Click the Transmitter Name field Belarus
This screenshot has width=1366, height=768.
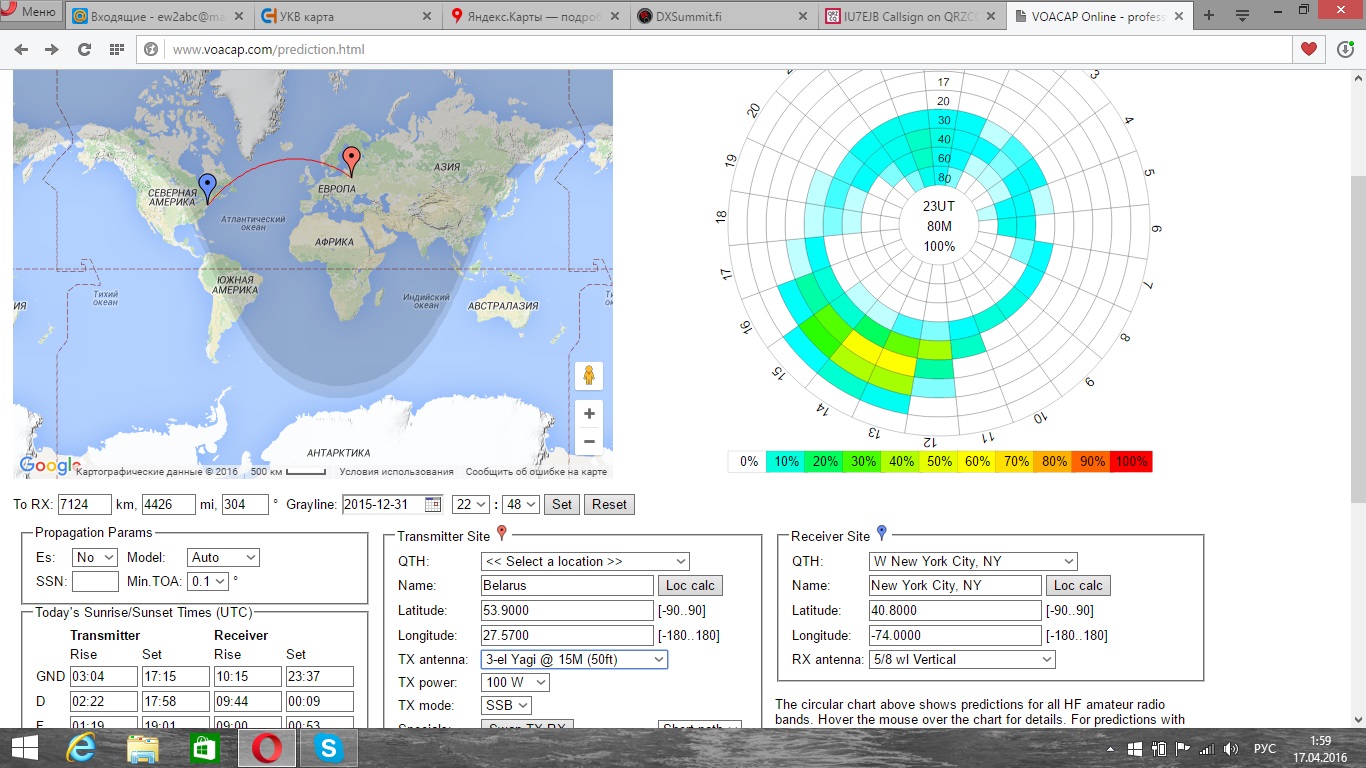tap(567, 586)
